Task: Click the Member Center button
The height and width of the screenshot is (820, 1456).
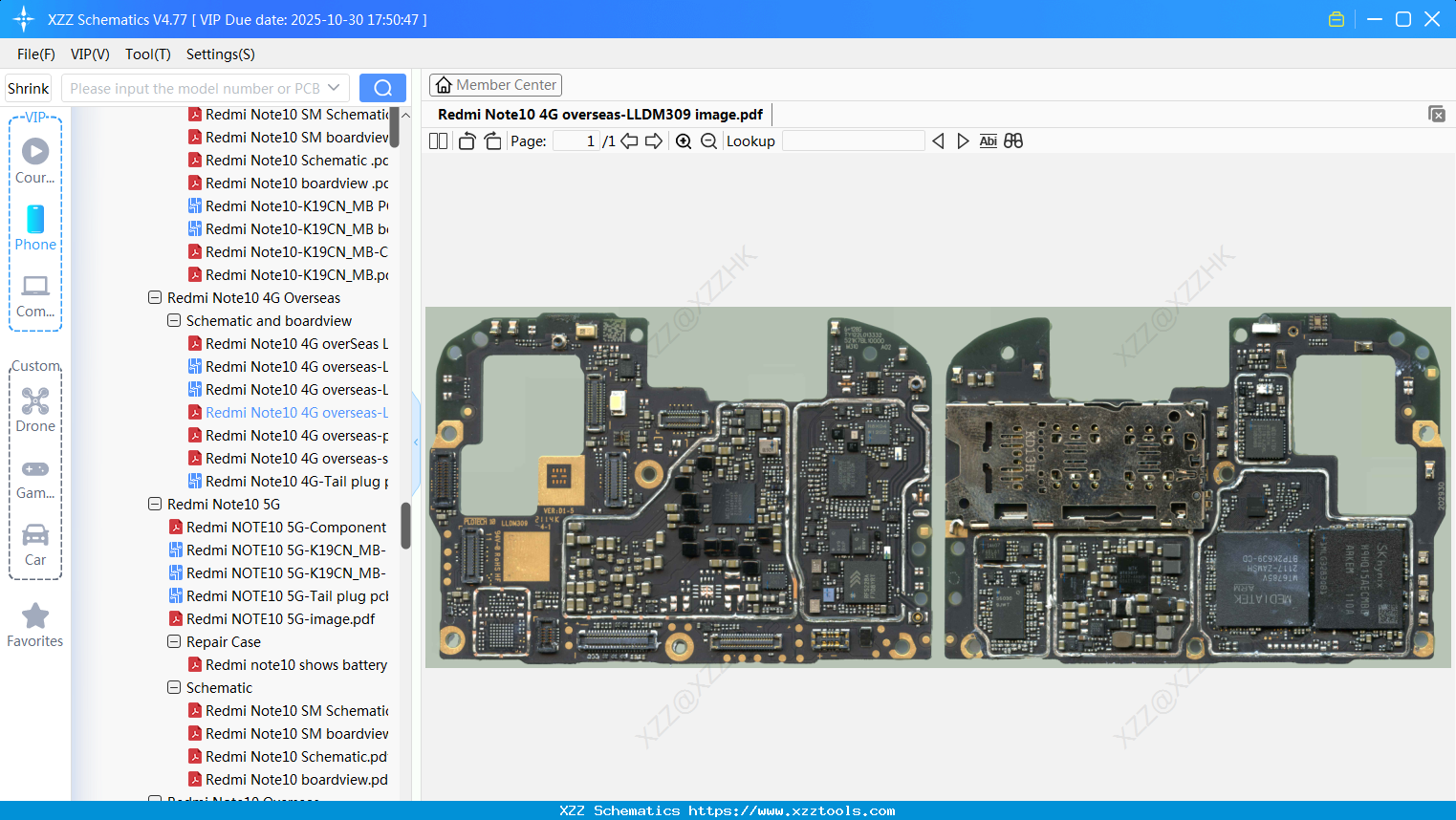Action: pyautogui.click(x=495, y=84)
